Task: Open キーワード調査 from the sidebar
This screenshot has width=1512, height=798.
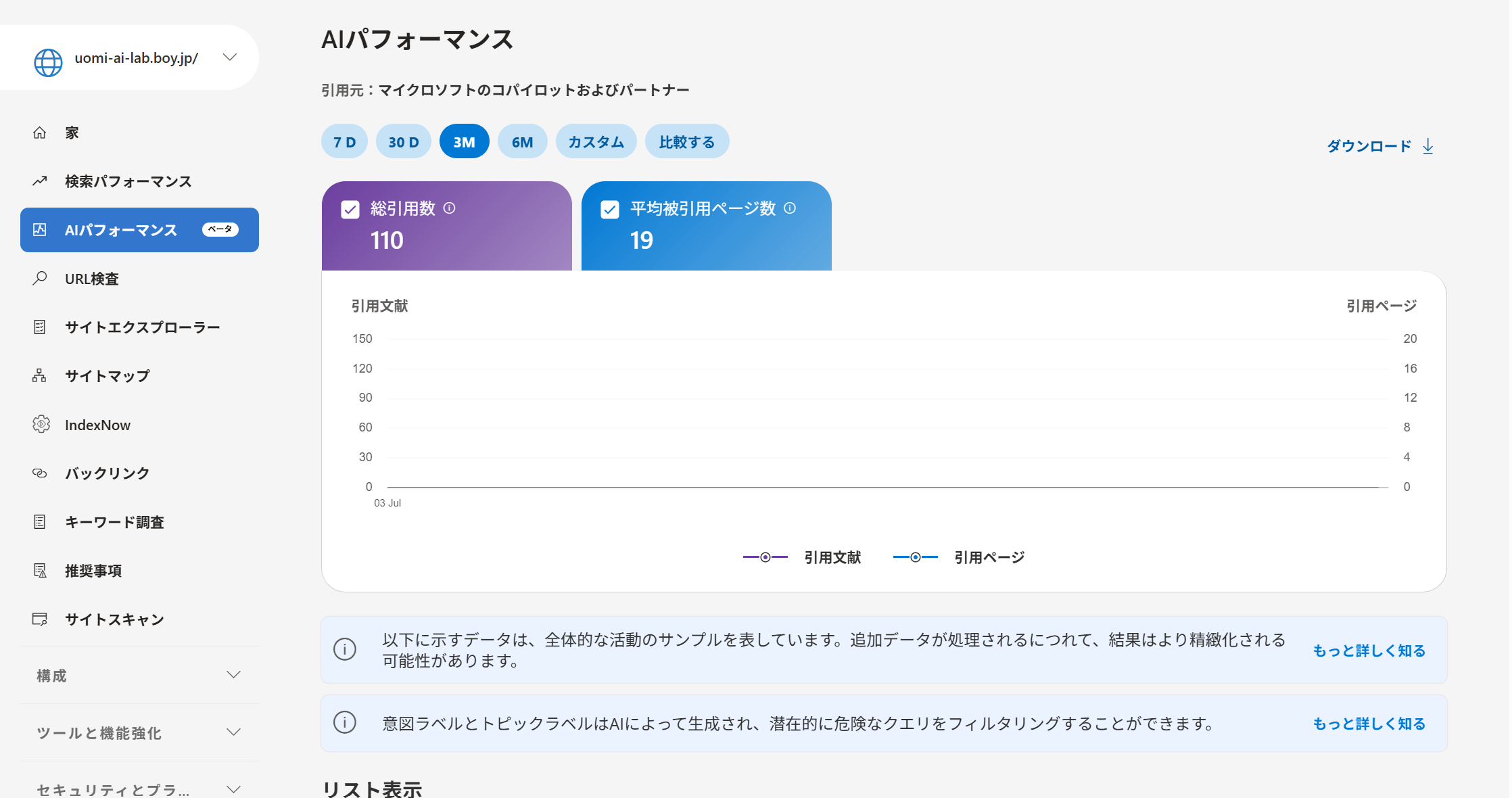Action: coord(139,522)
